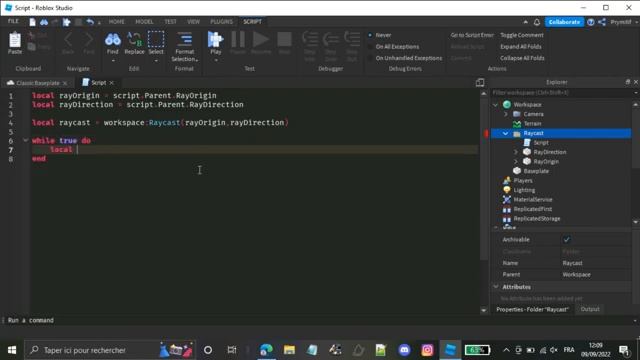The width and height of the screenshot is (640, 360).
Task: Expand the RayDirection tree node
Action: click(516, 152)
